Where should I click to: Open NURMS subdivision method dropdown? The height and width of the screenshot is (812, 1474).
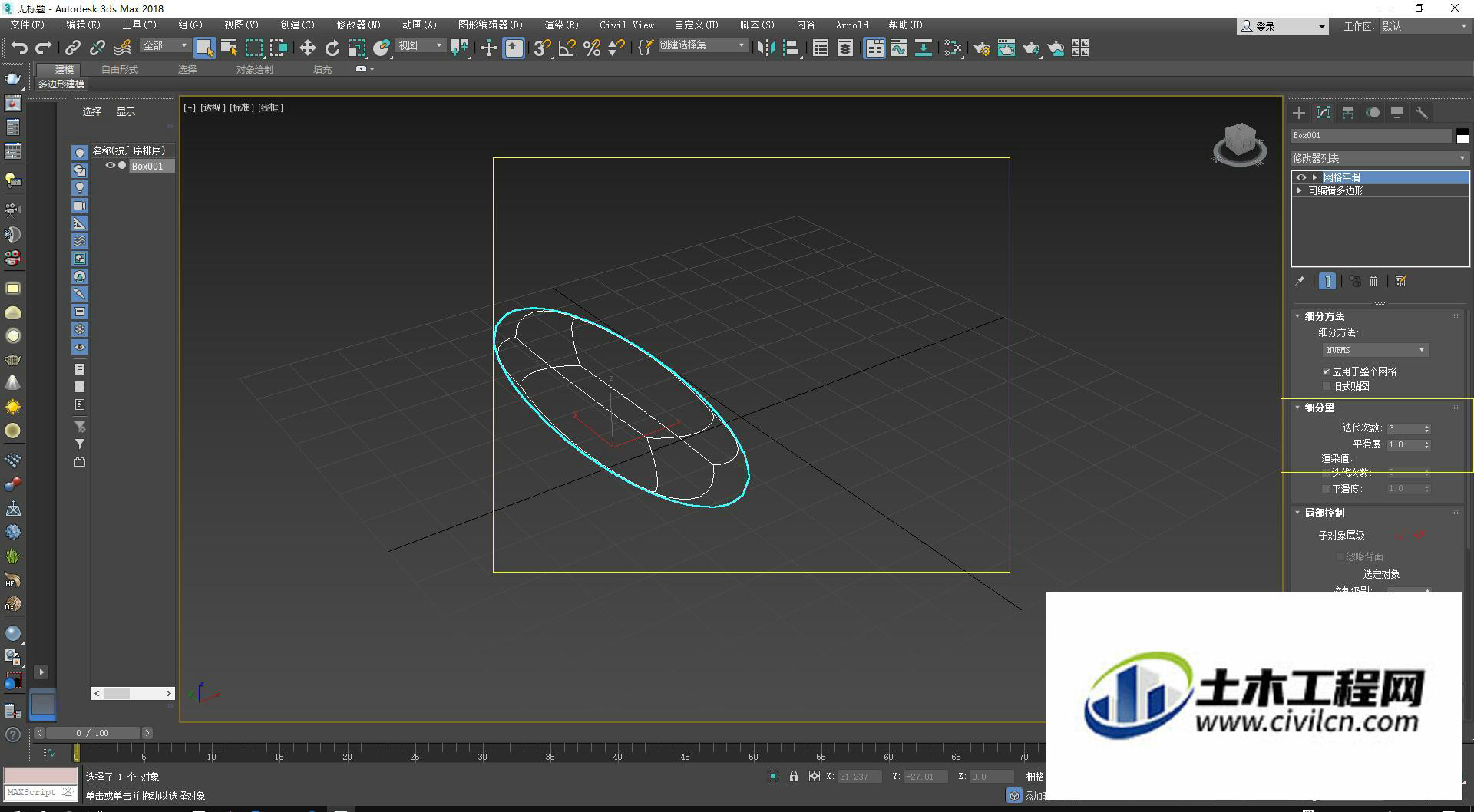[1375, 350]
